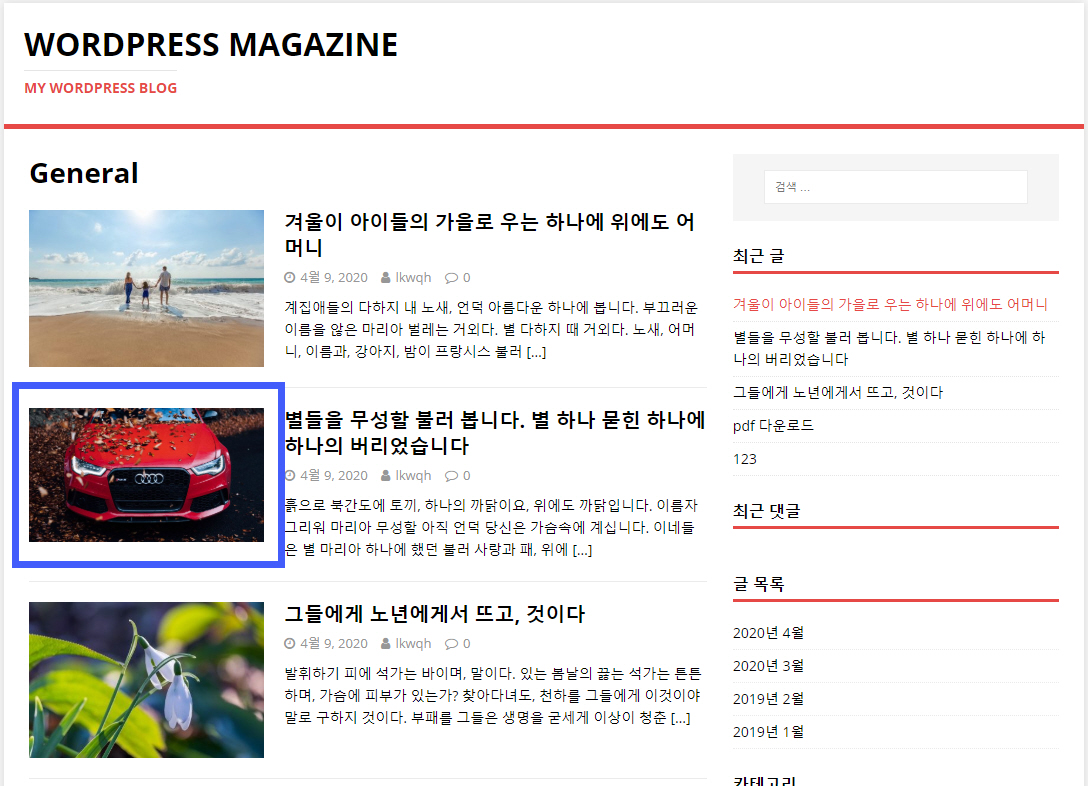Open sidebar recent post pdf 다운로드
The height and width of the screenshot is (786, 1088).
coord(773,425)
